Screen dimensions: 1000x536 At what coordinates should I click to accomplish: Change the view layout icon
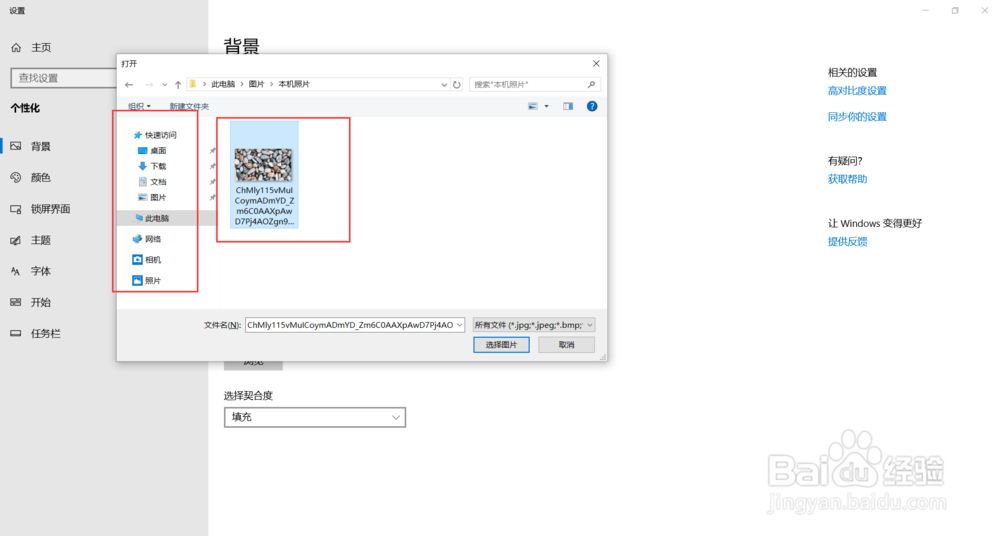pos(533,107)
